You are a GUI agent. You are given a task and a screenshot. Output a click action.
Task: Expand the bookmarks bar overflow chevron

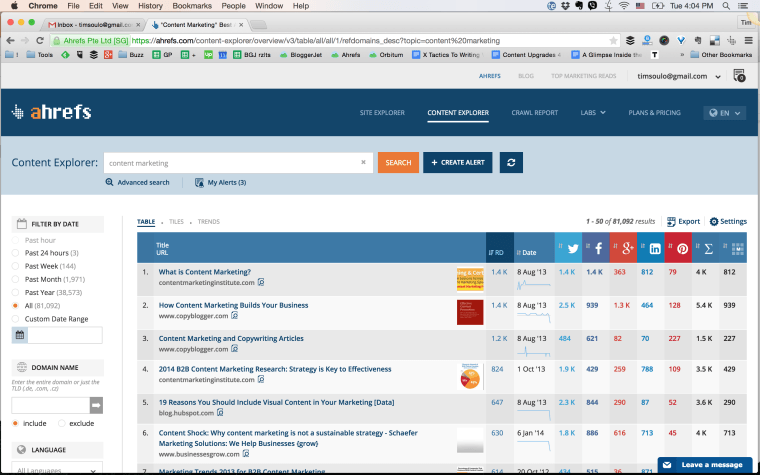[x=682, y=55]
